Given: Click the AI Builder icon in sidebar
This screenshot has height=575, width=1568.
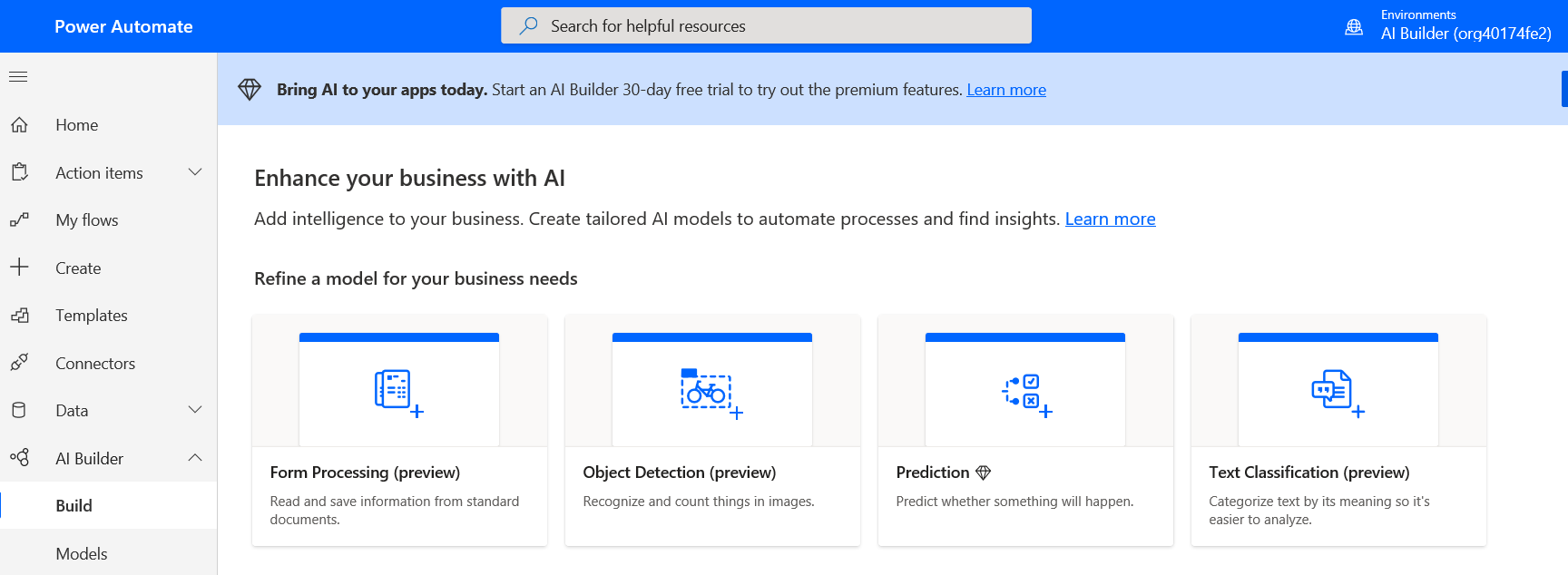Looking at the screenshot, I should tap(19, 458).
